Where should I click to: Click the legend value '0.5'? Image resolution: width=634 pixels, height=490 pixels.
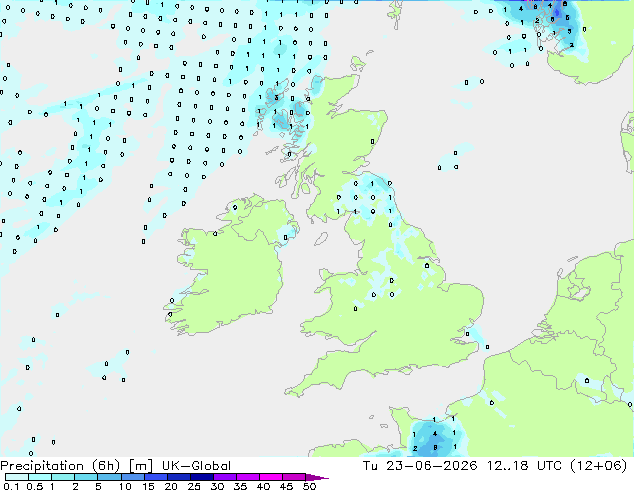(x=35, y=486)
